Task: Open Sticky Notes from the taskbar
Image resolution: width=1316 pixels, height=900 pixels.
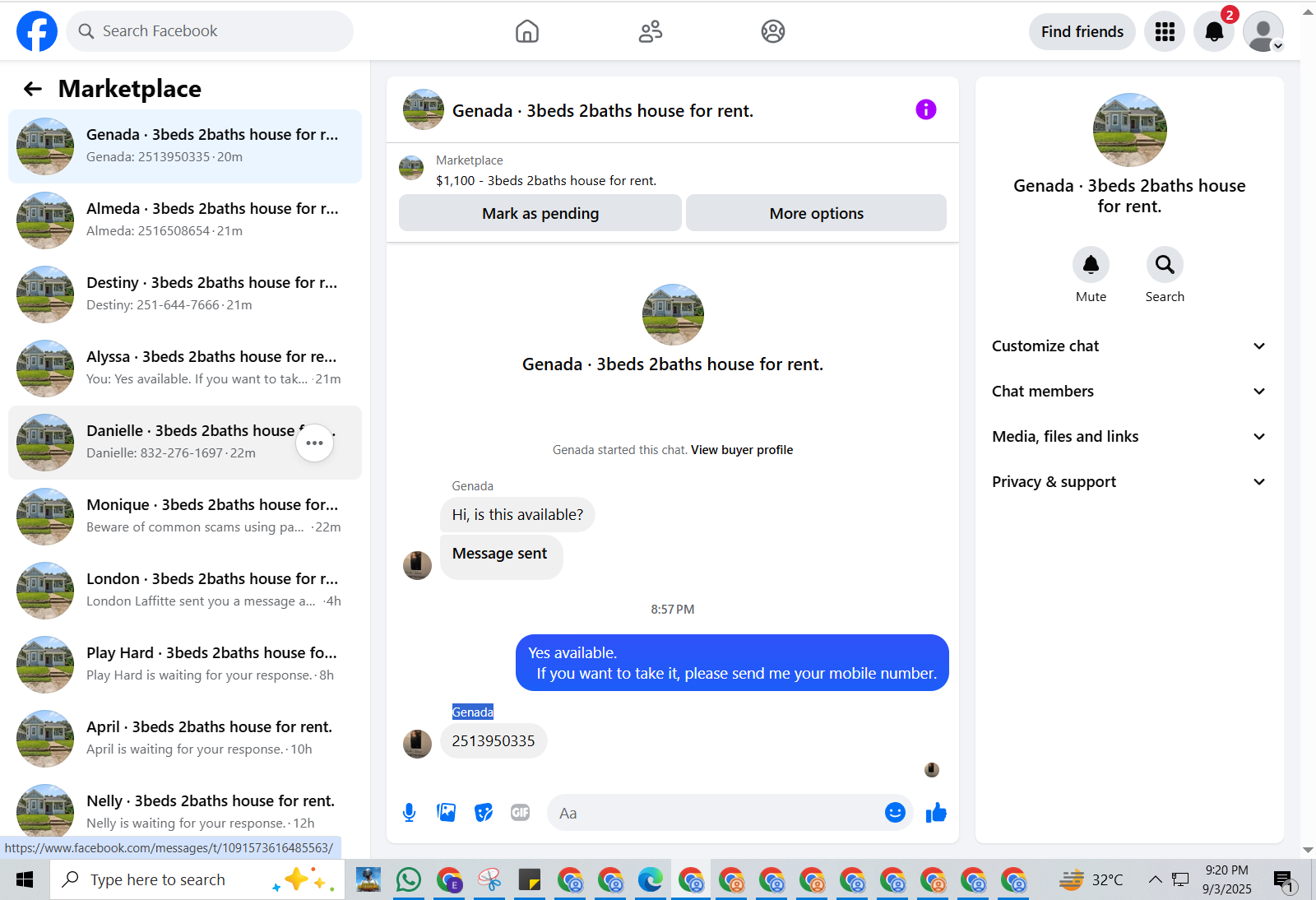Action: [530, 879]
